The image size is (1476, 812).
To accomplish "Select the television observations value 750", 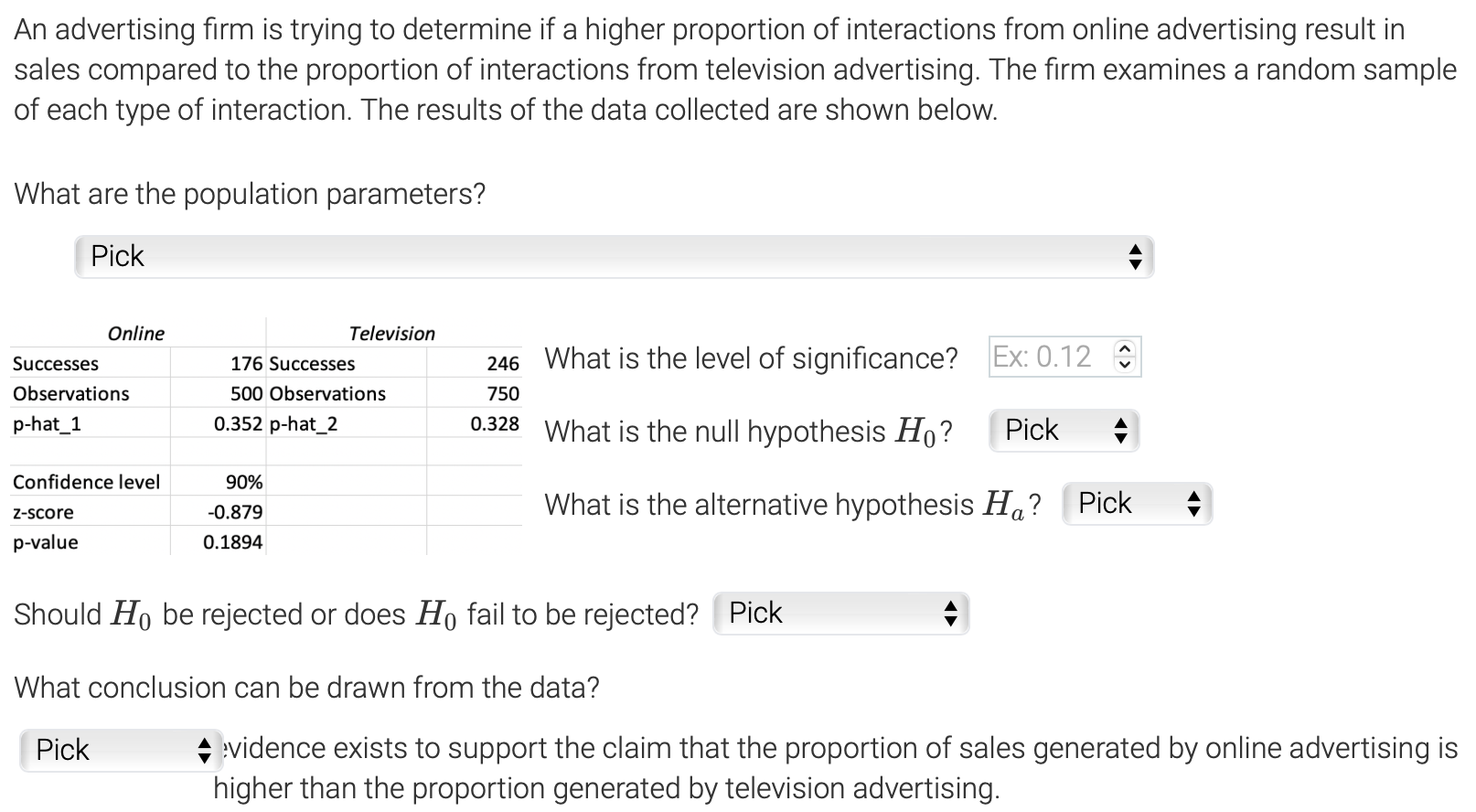I will pyautogui.click(x=502, y=394).
